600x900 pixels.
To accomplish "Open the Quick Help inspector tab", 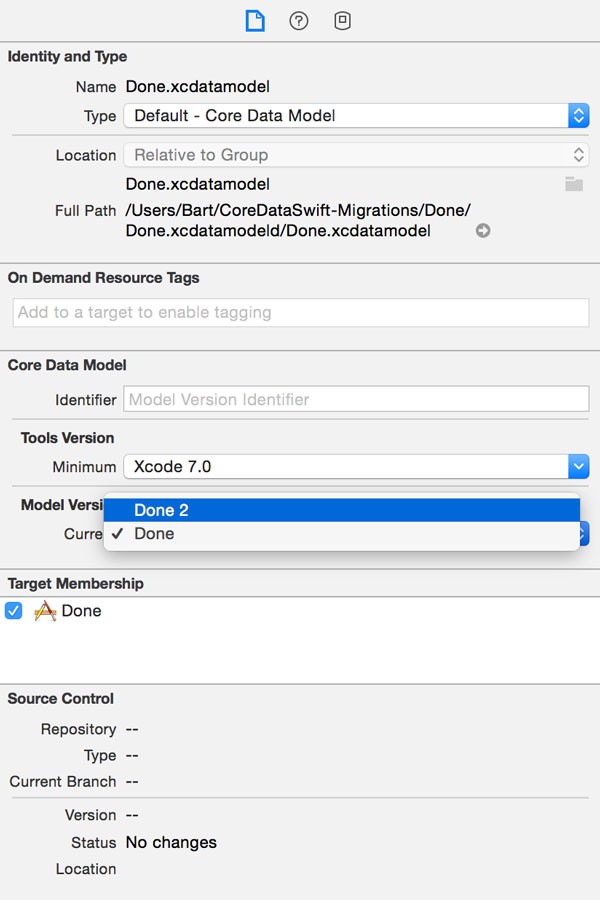I will click(299, 21).
